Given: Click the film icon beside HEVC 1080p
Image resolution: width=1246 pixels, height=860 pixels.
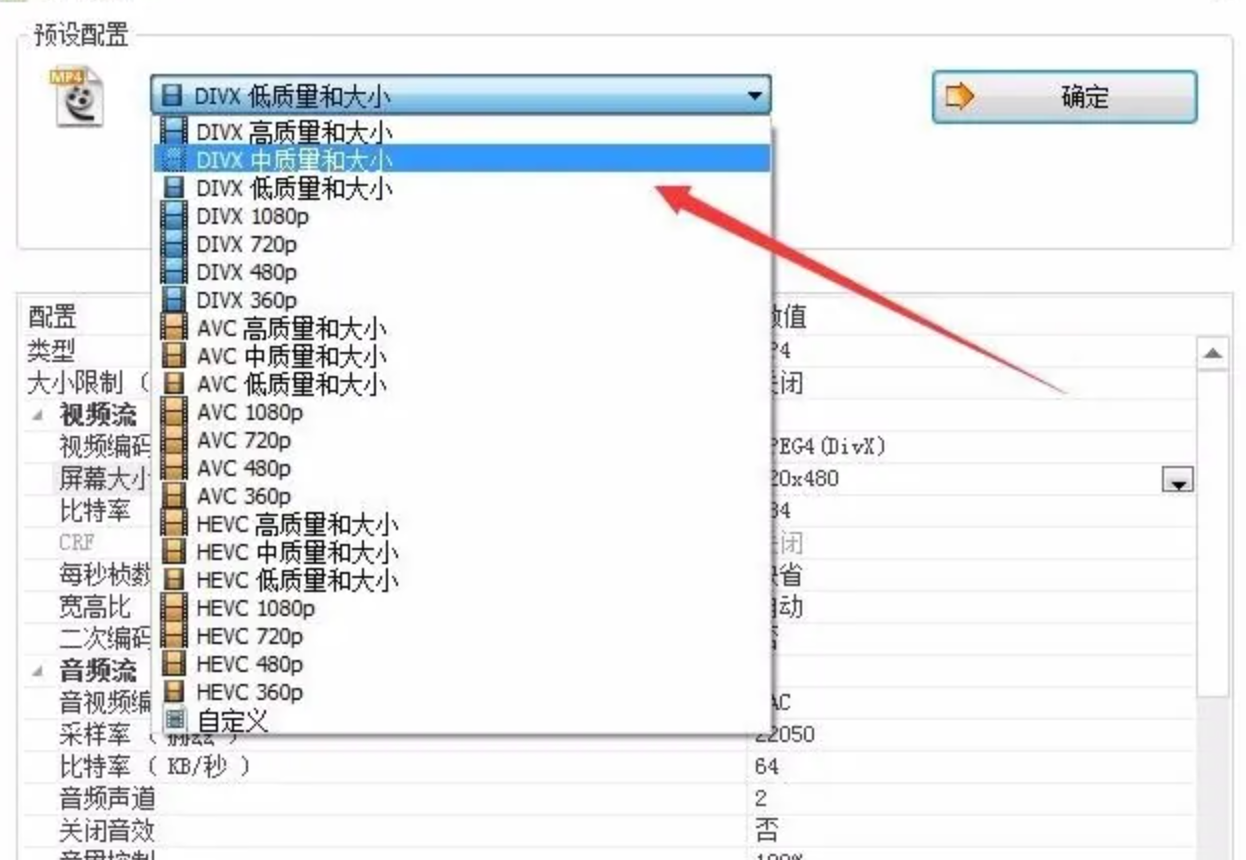Looking at the screenshot, I should (174, 607).
